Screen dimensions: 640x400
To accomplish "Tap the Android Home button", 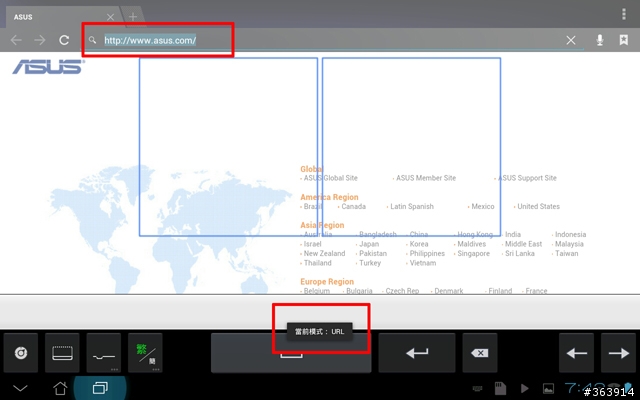I will tap(60, 388).
